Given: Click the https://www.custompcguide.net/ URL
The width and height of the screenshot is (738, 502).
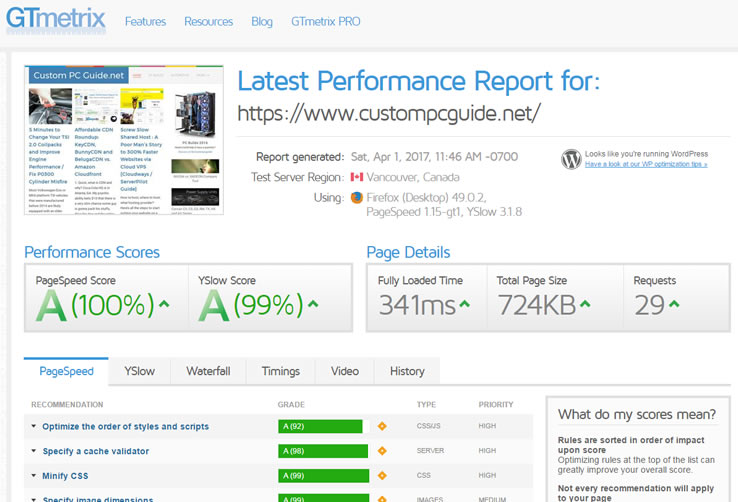Looking at the screenshot, I should coord(389,114).
